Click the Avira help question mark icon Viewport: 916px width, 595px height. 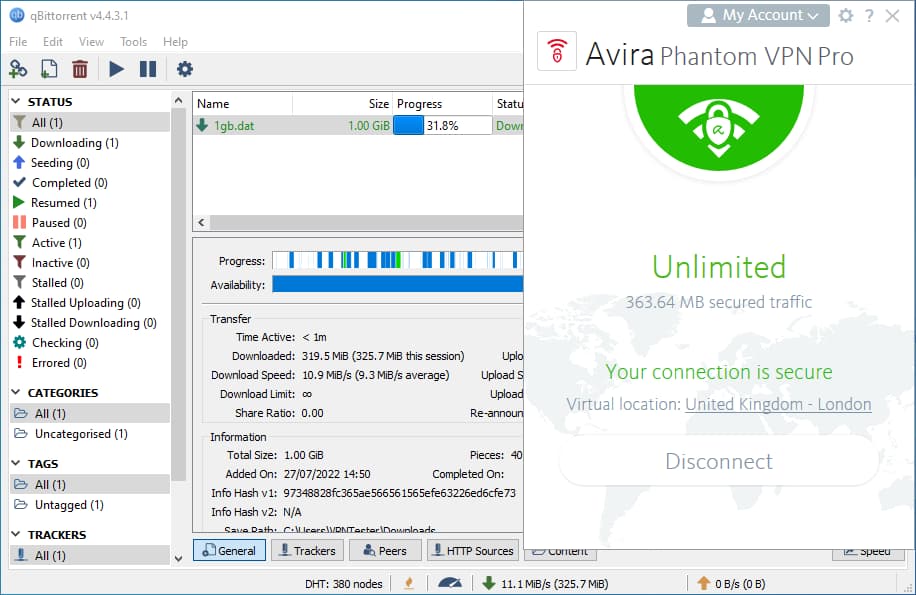(x=869, y=16)
